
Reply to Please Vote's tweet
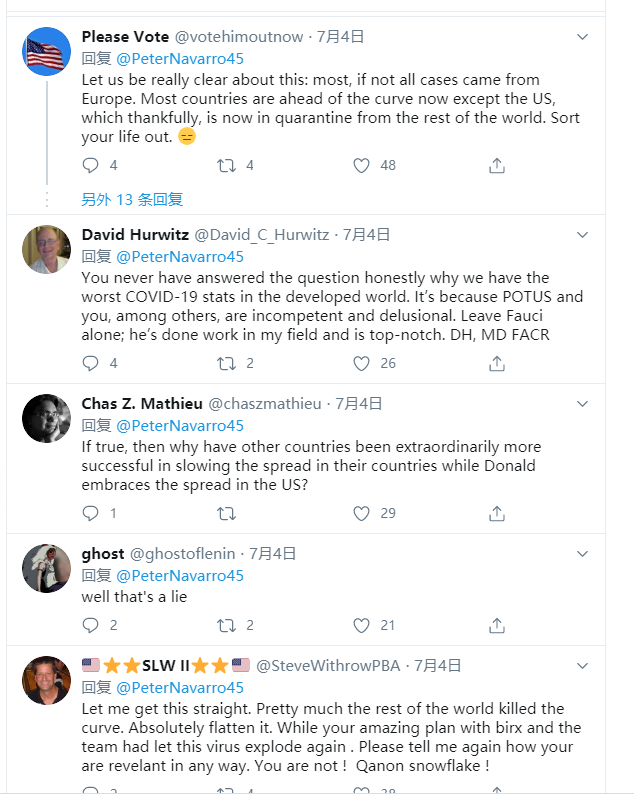[x=91, y=165]
